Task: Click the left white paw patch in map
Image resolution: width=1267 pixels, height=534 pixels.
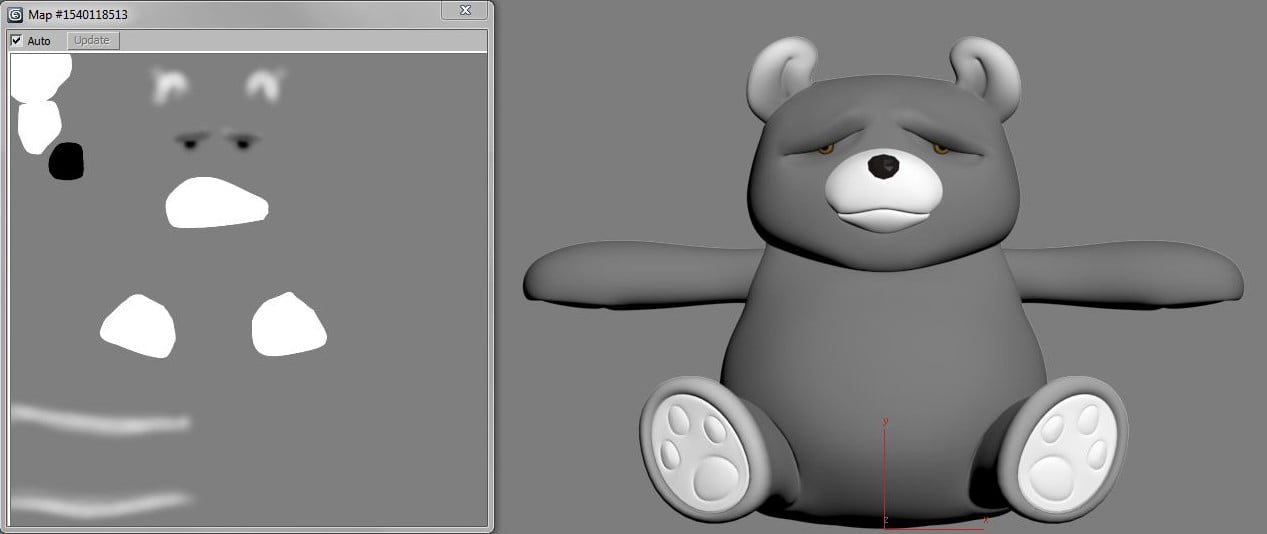Action: click(139, 326)
